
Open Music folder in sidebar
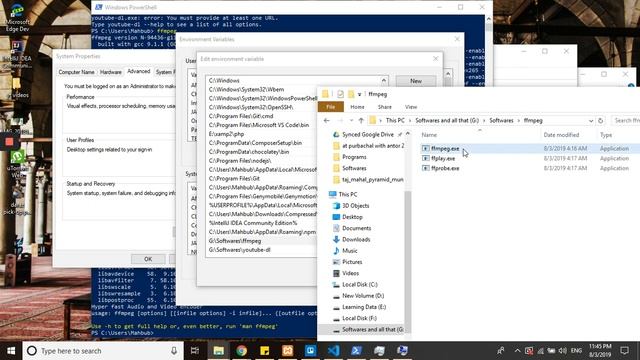coord(349,251)
